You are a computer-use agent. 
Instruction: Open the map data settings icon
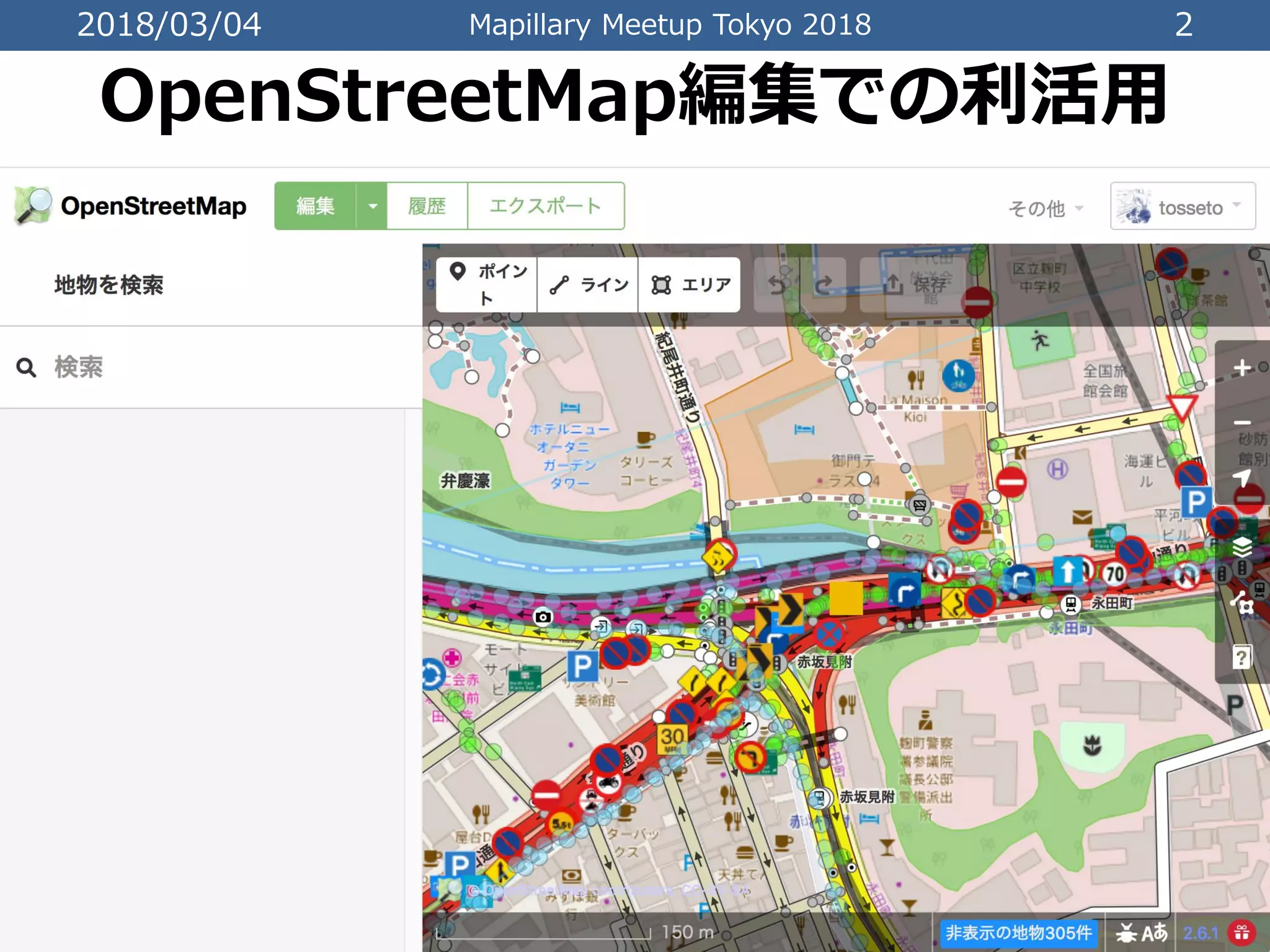click(1241, 601)
